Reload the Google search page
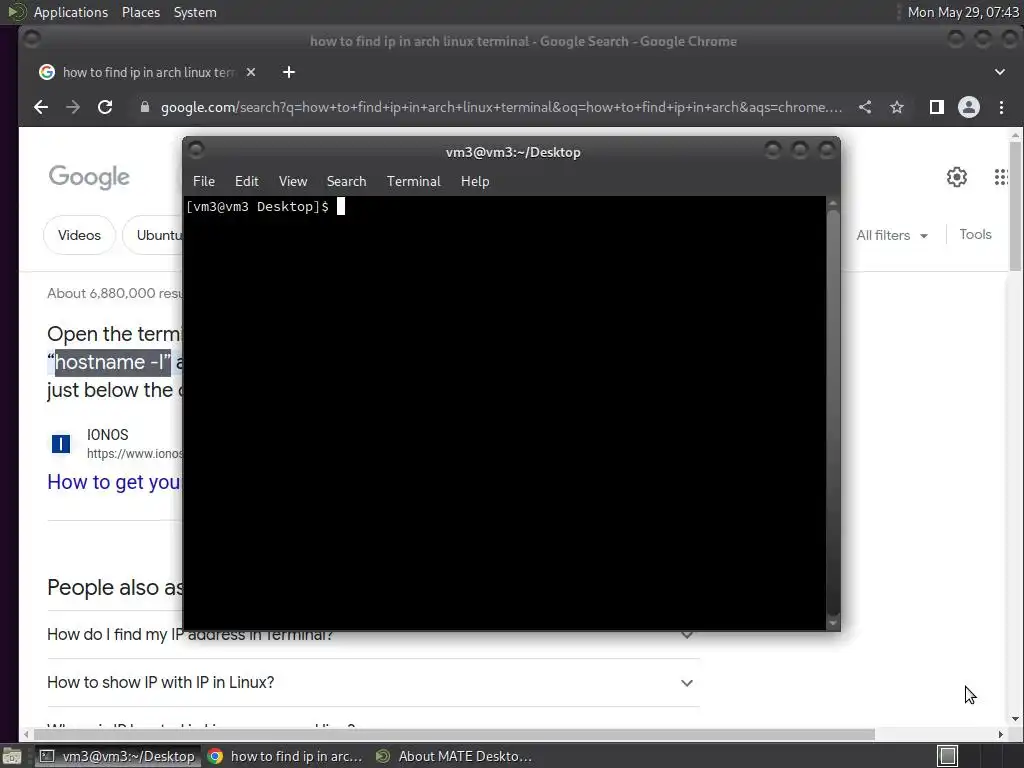This screenshot has width=1024, height=768. [104, 107]
